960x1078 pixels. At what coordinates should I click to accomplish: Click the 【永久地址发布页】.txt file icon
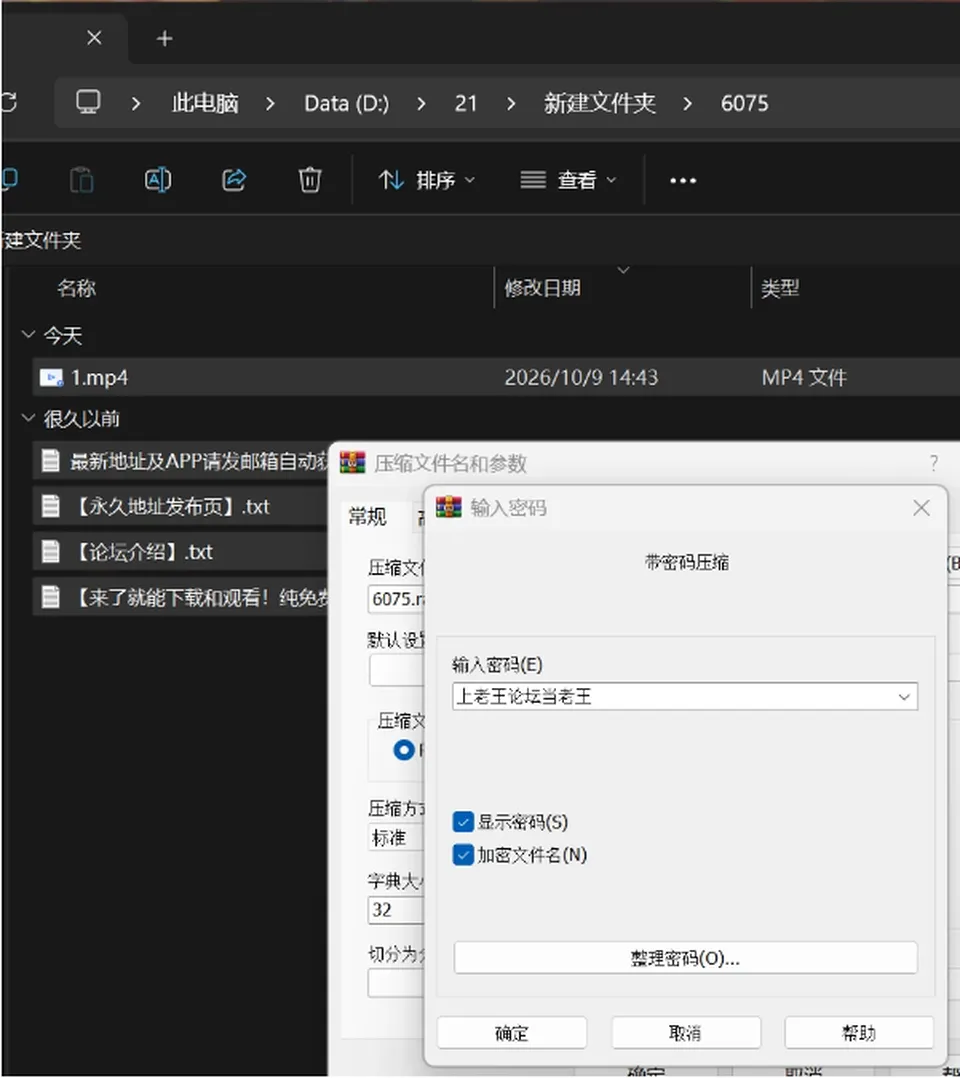50,506
